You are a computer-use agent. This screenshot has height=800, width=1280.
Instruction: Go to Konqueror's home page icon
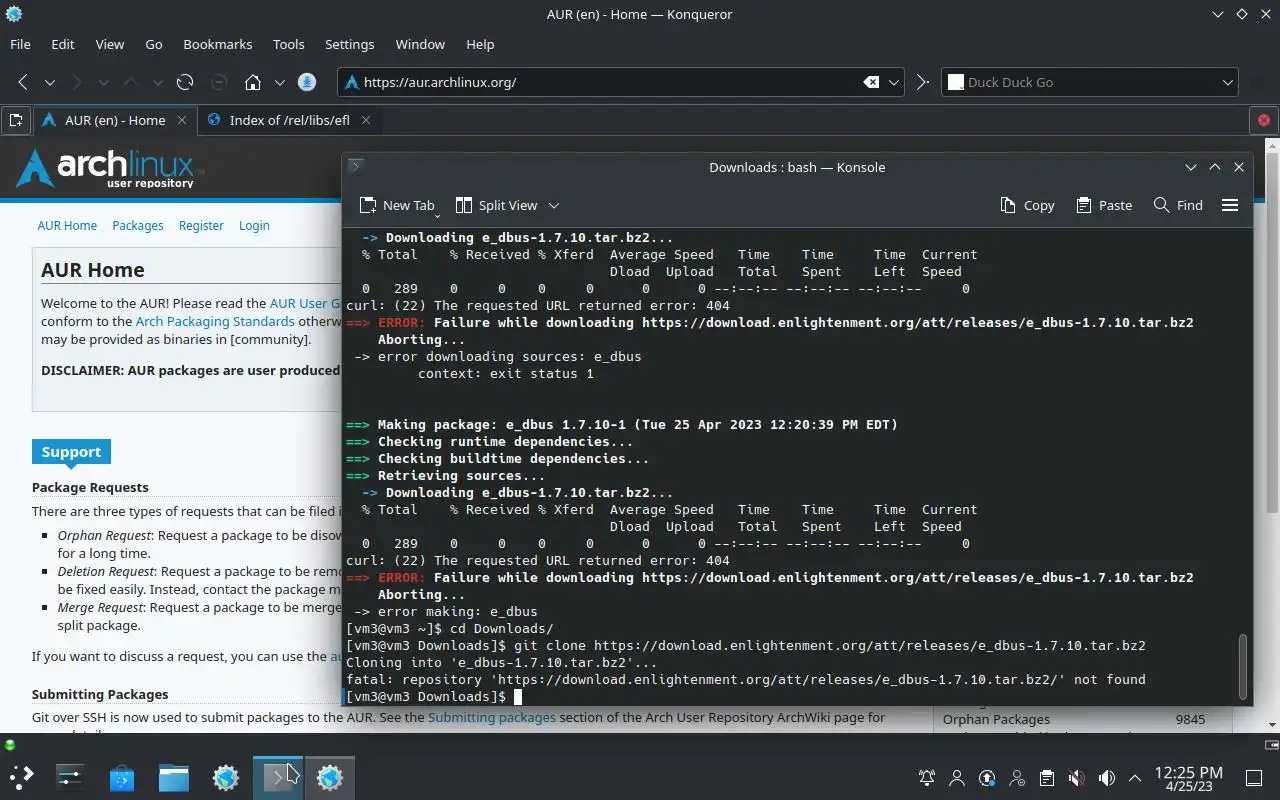pyautogui.click(x=253, y=82)
